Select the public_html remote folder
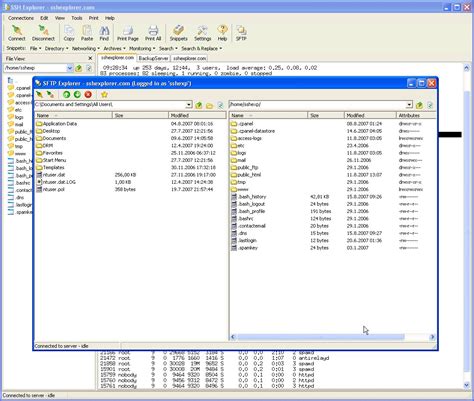 246,175
